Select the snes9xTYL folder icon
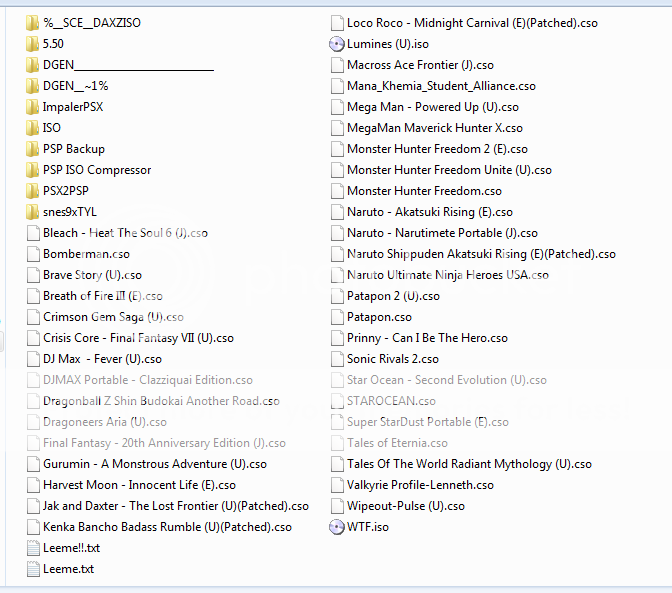 (x=33, y=212)
